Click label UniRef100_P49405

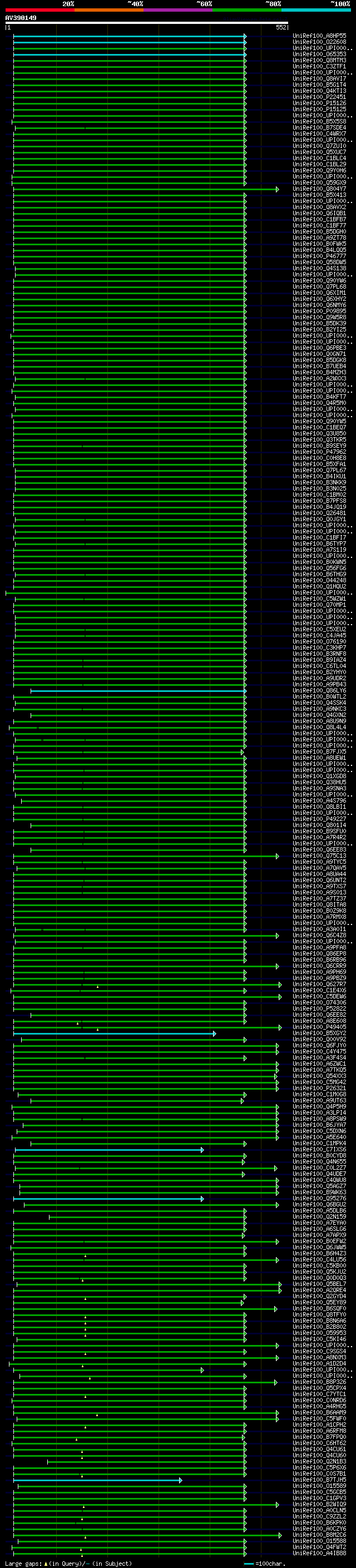(x=319, y=1027)
